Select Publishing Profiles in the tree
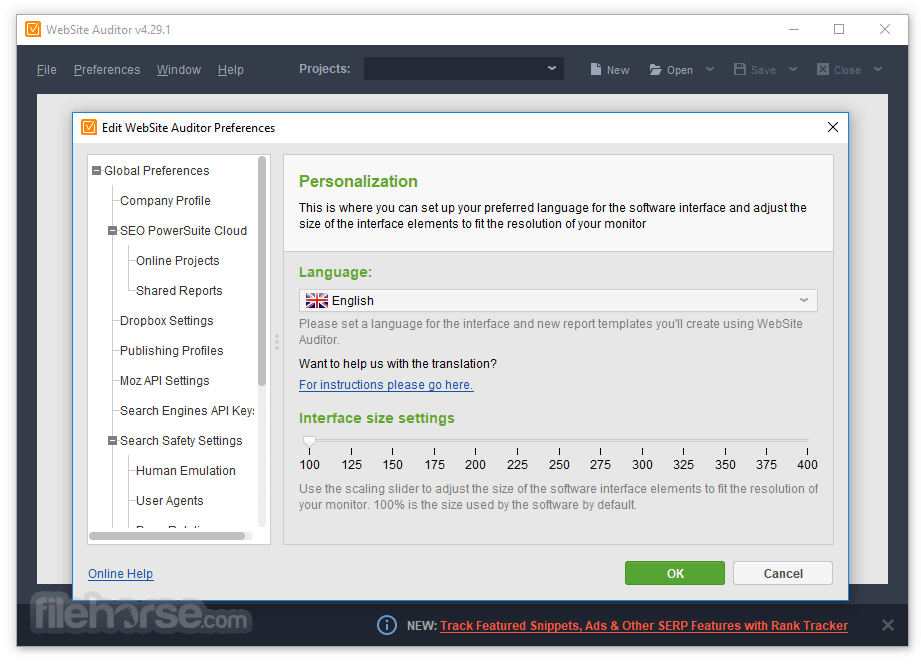The image size is (921, 664). click(172, 350)
